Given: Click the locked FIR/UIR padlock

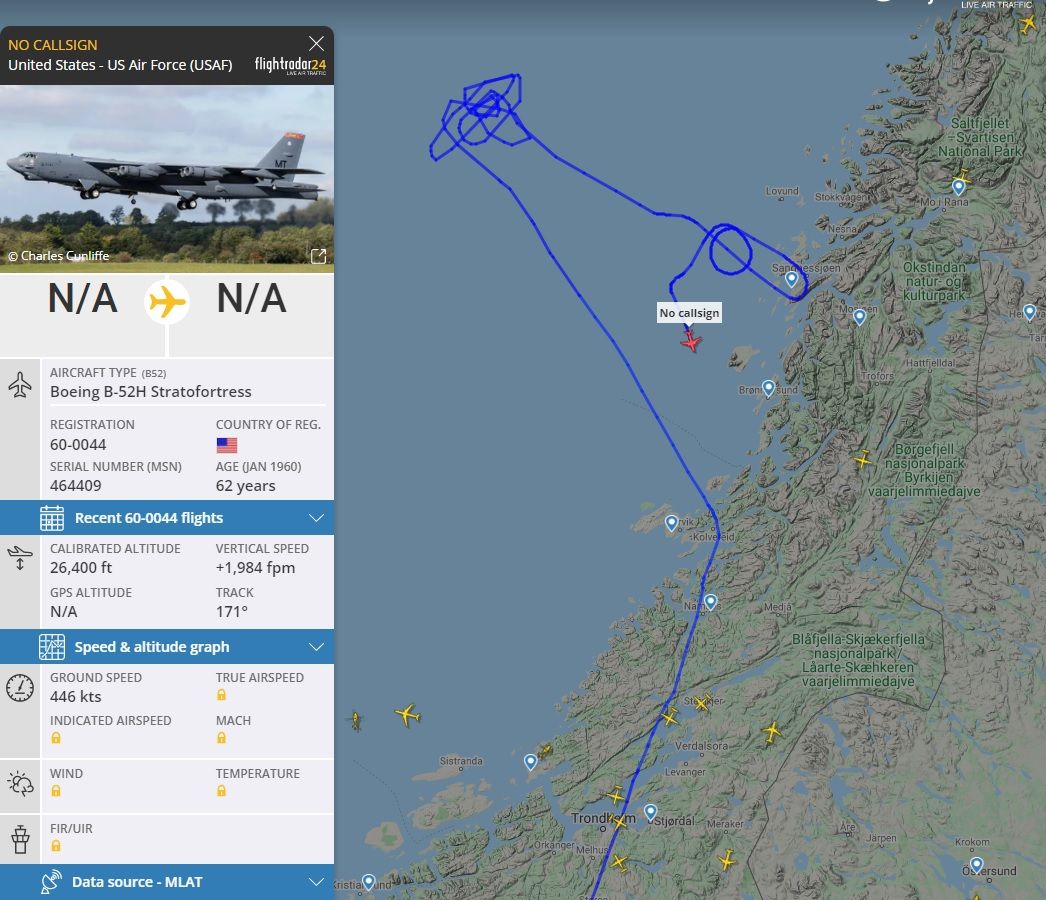Looking at the screenshot, I should tap(56, 846).
